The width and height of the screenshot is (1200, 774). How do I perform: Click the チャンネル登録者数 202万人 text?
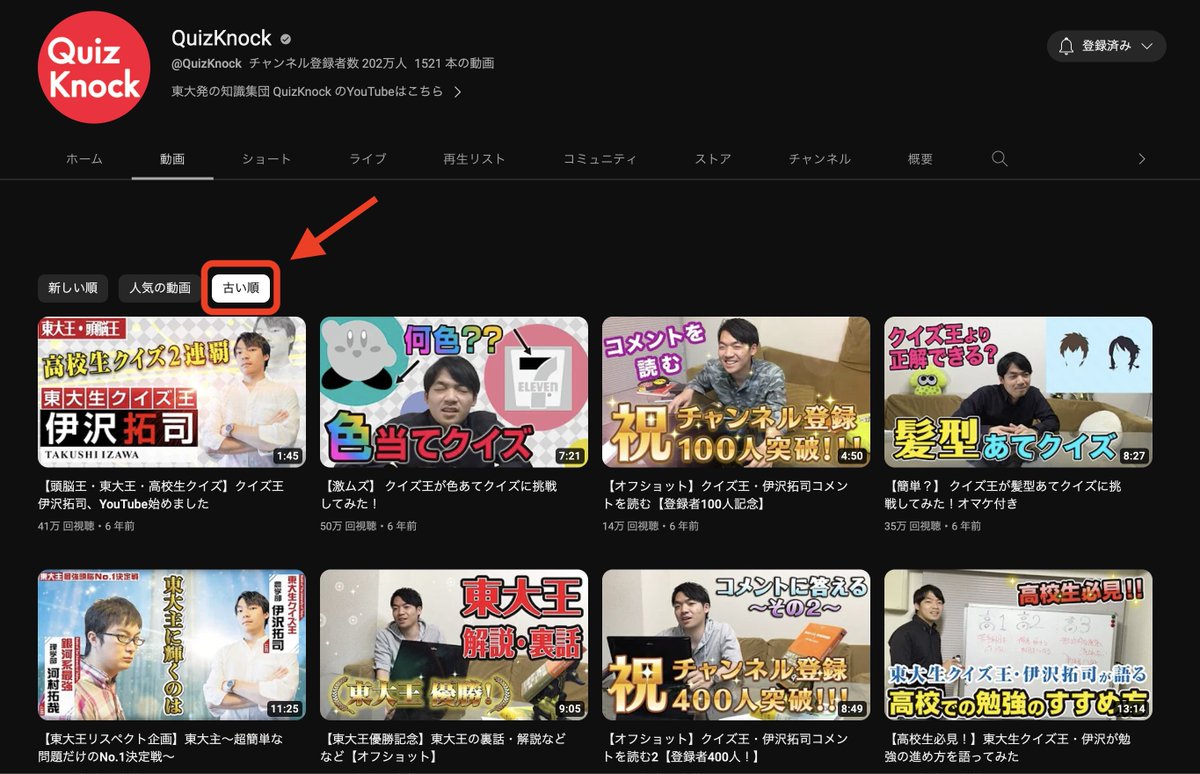tap(328, 64)
